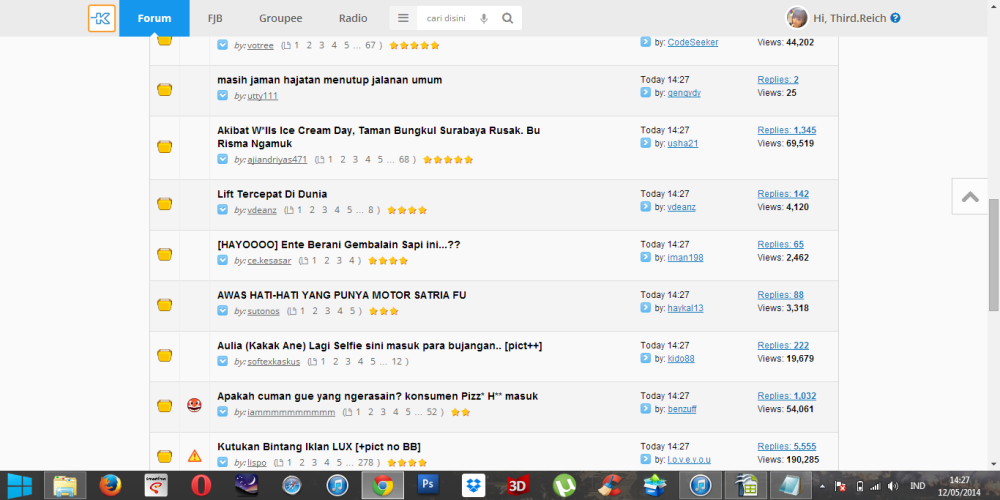Open 'Replies: 1,345' link
The image size is (1000, 500).
tap(786, 130)
